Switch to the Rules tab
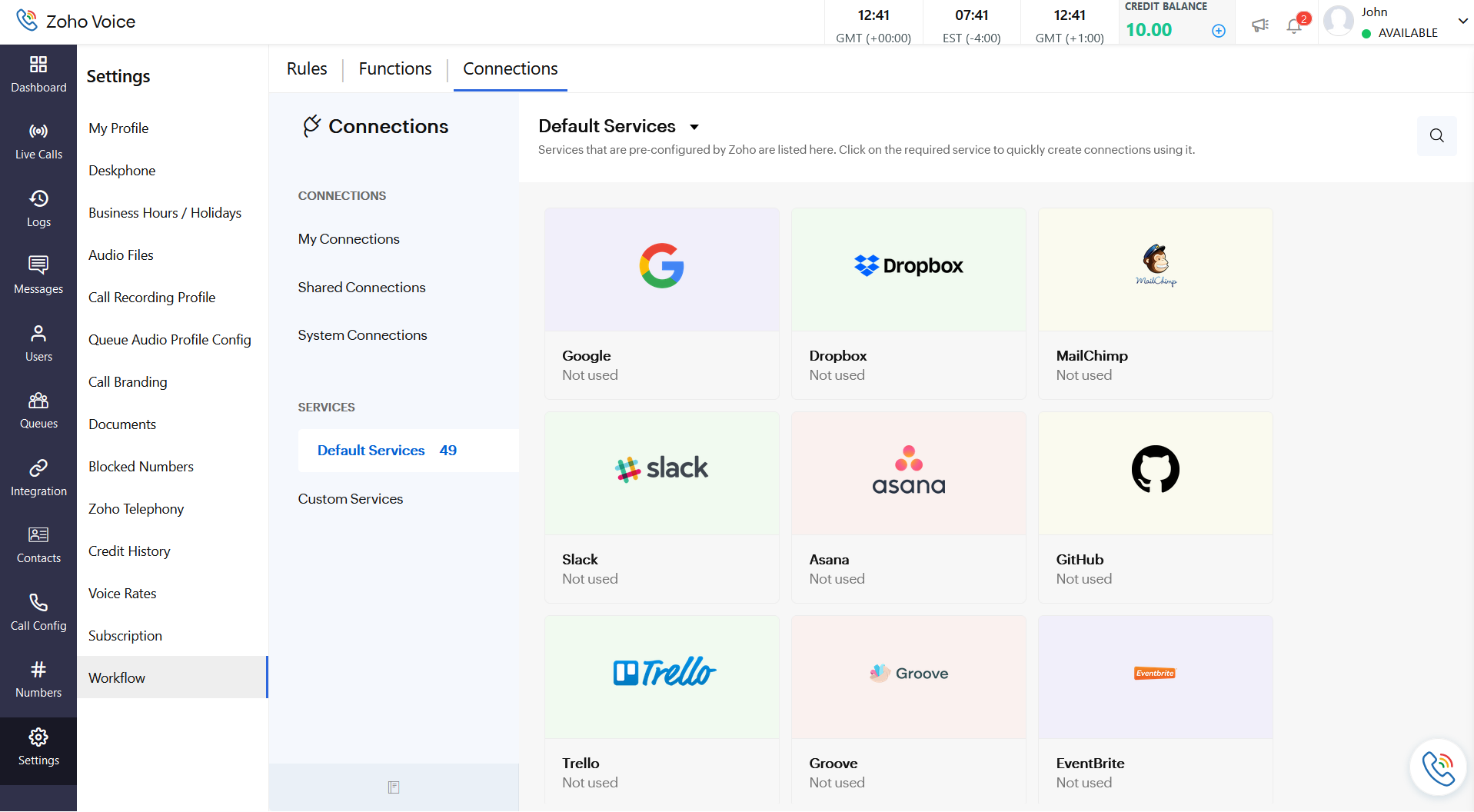1474x812 pixels. click(x=307, y=69)
